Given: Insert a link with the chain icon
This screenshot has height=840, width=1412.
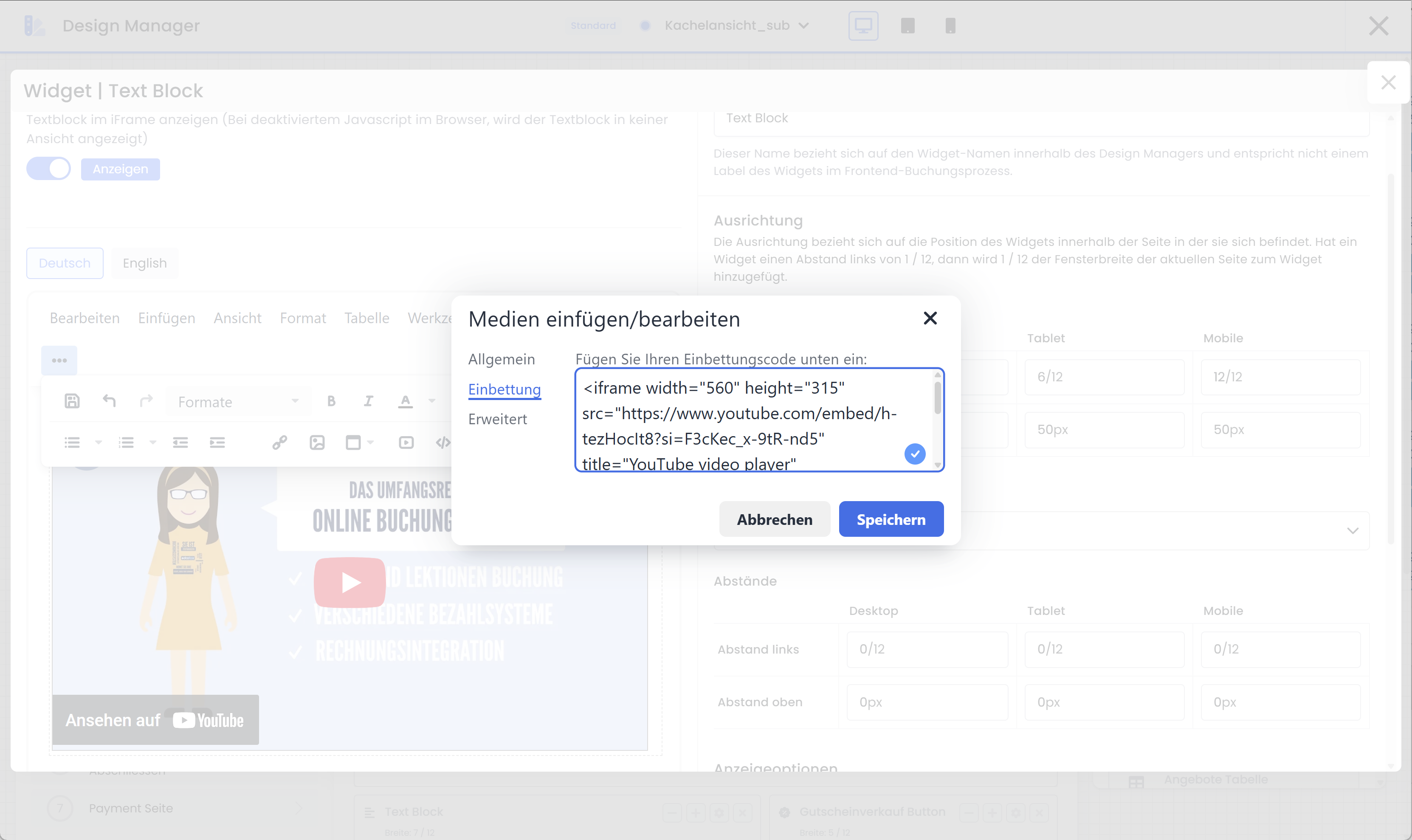Looking at the screenshot, I should (x=279, y=443).
